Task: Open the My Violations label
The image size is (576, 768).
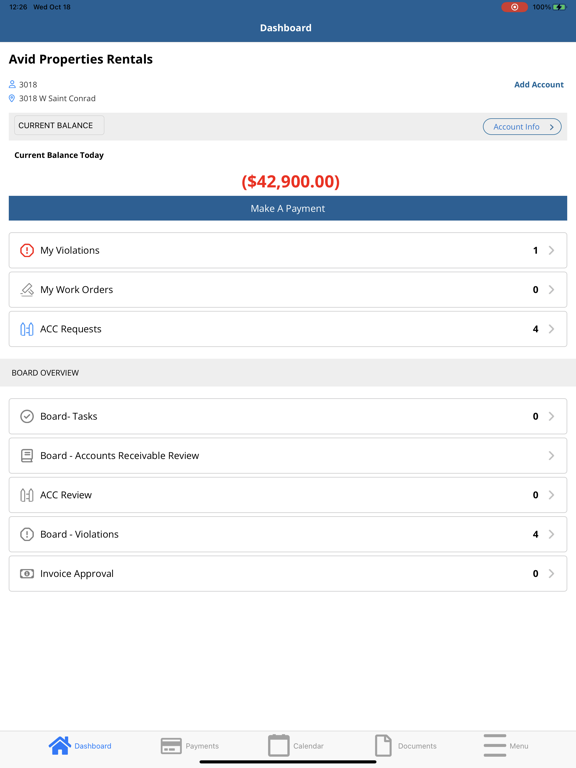Action: 70,250
